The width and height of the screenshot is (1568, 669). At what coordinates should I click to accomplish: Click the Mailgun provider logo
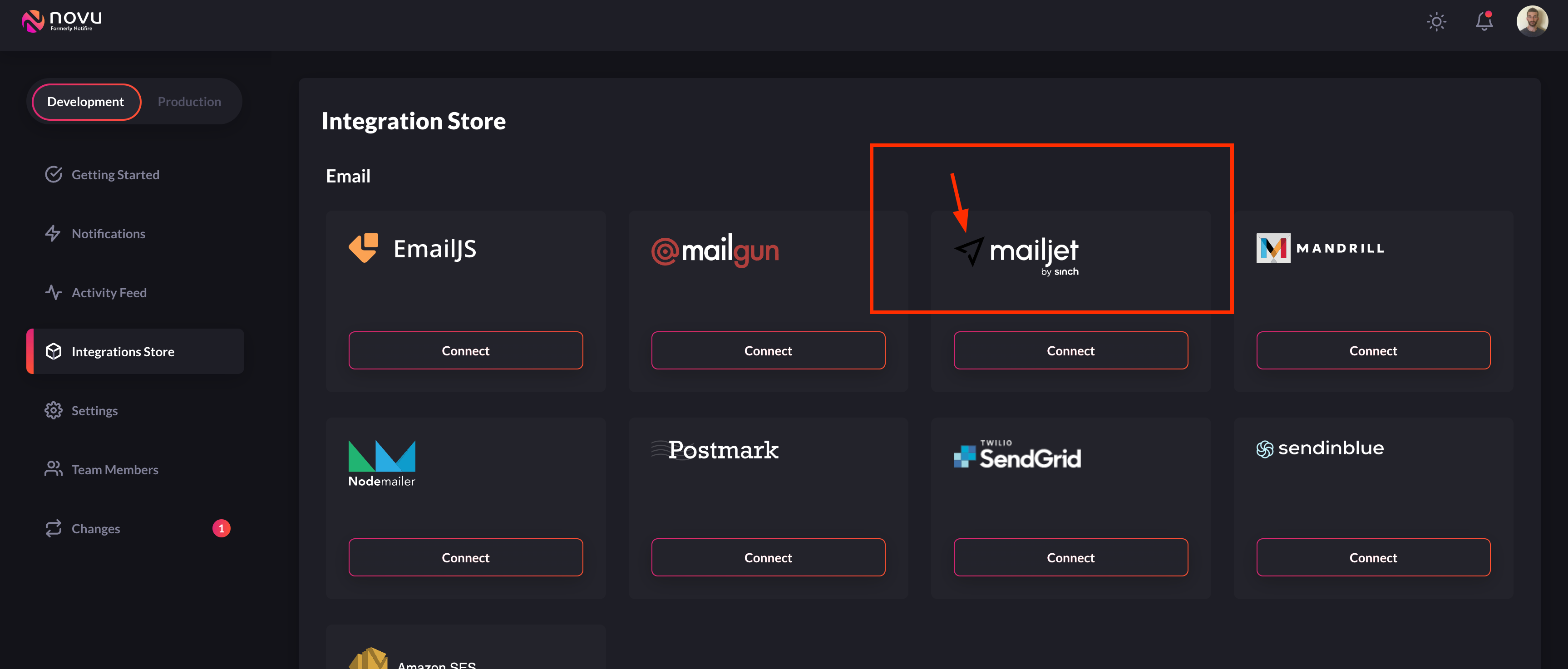715,250
